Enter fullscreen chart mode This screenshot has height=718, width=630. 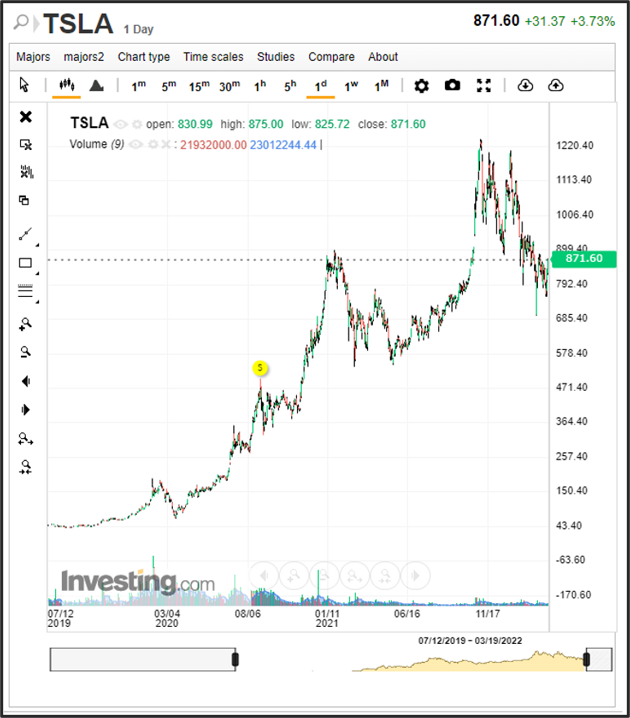click(x=483, y=85)
